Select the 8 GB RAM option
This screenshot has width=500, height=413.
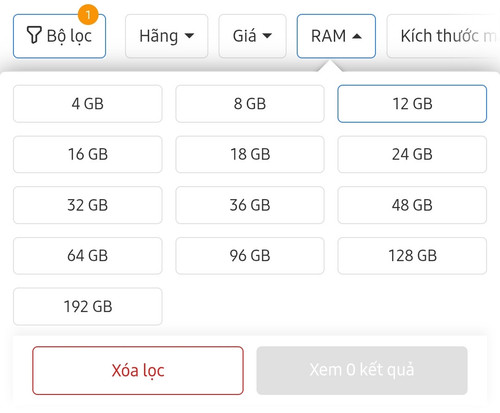[x=250, y=104]
